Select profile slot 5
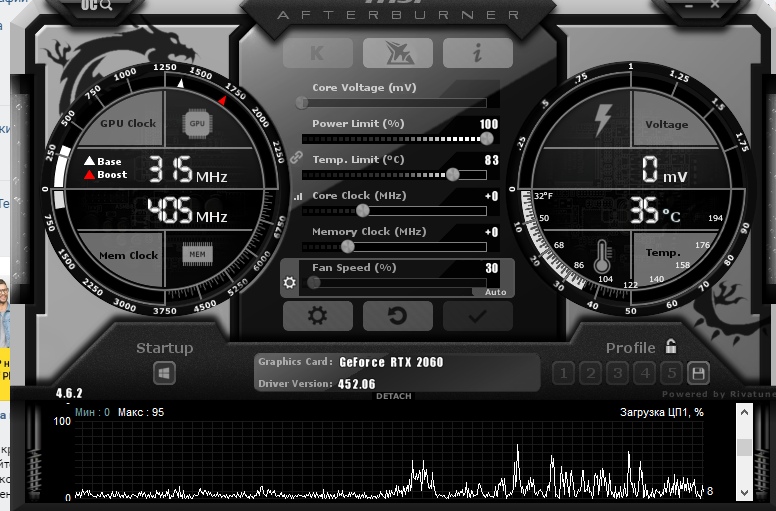 (x=672, y=373)
